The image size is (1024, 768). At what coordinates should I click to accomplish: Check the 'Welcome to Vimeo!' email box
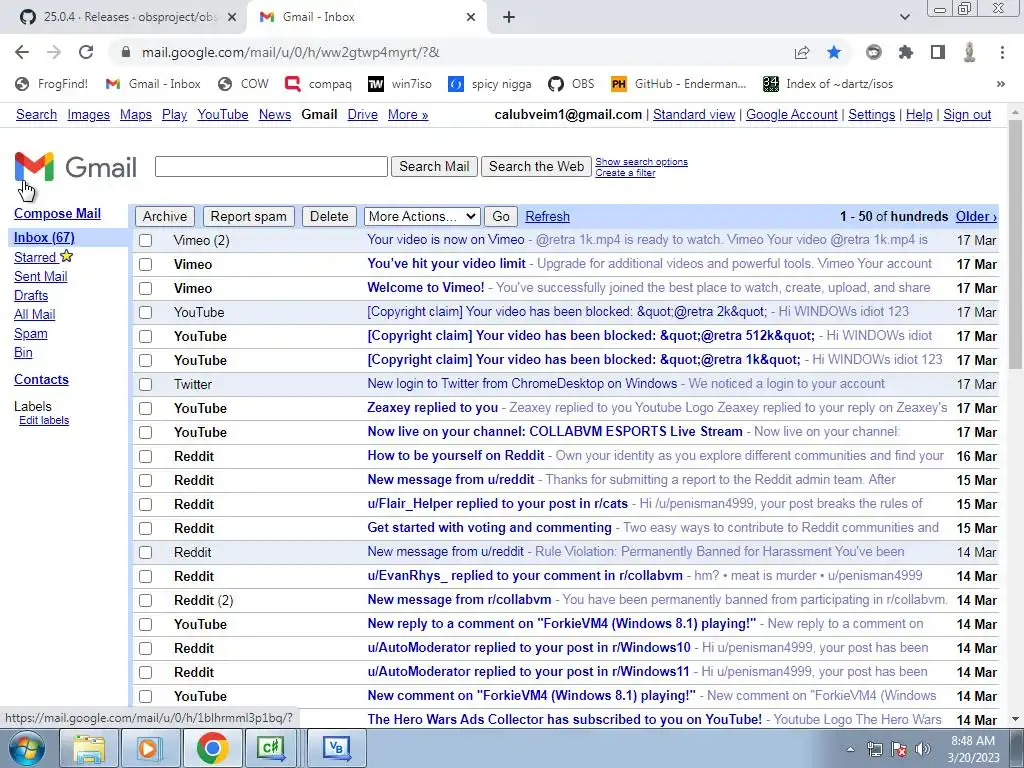(146, 288)
